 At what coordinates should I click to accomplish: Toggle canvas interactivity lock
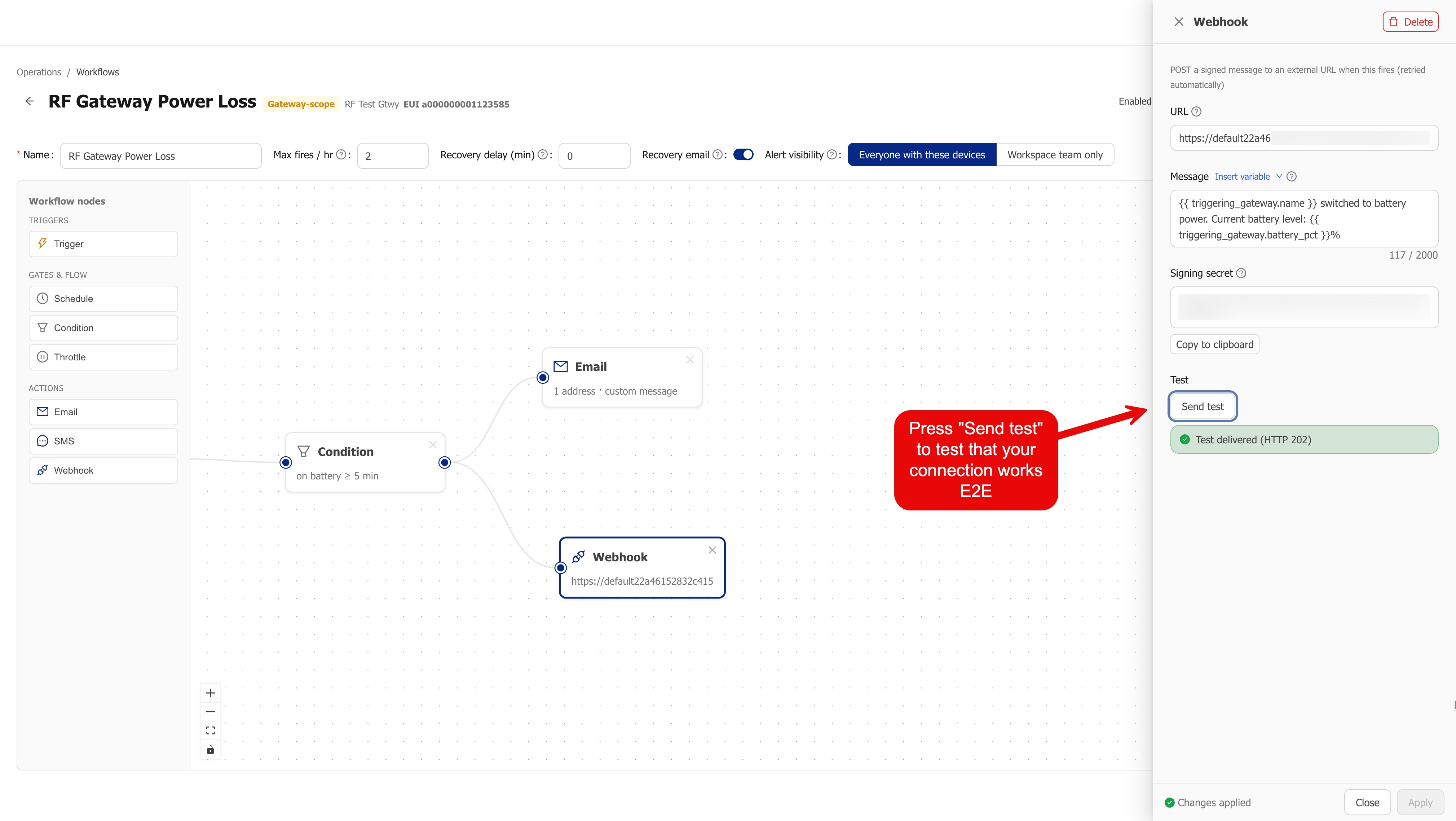pos(210,750)
